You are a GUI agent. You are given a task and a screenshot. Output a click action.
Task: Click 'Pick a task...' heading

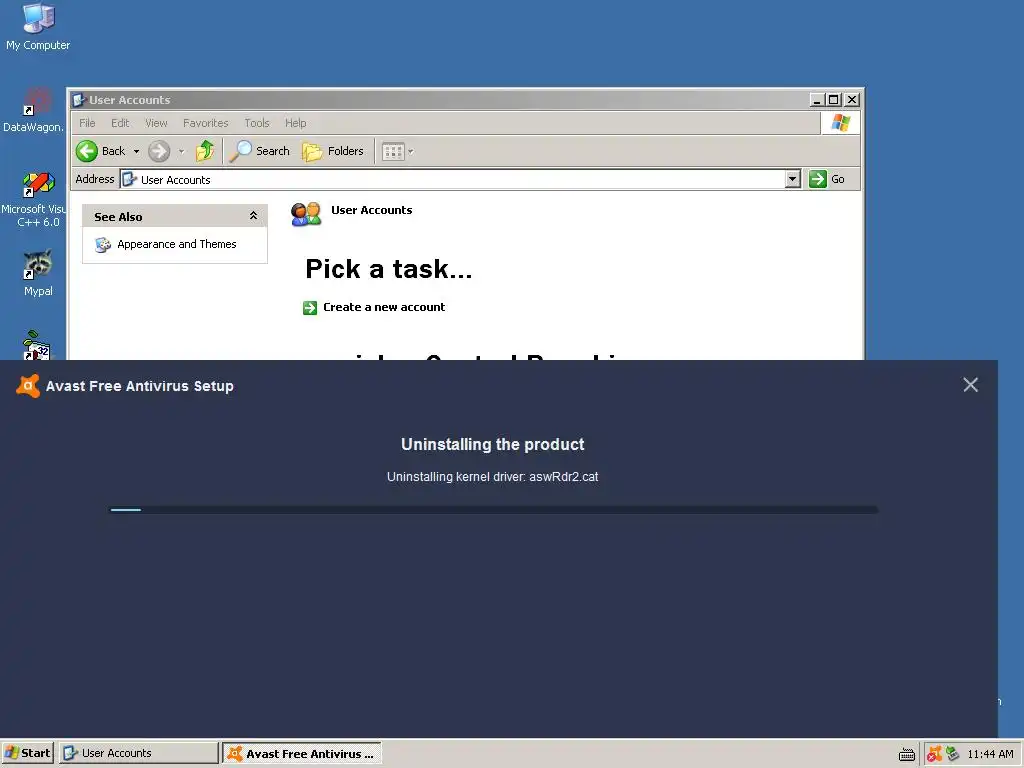389,269
